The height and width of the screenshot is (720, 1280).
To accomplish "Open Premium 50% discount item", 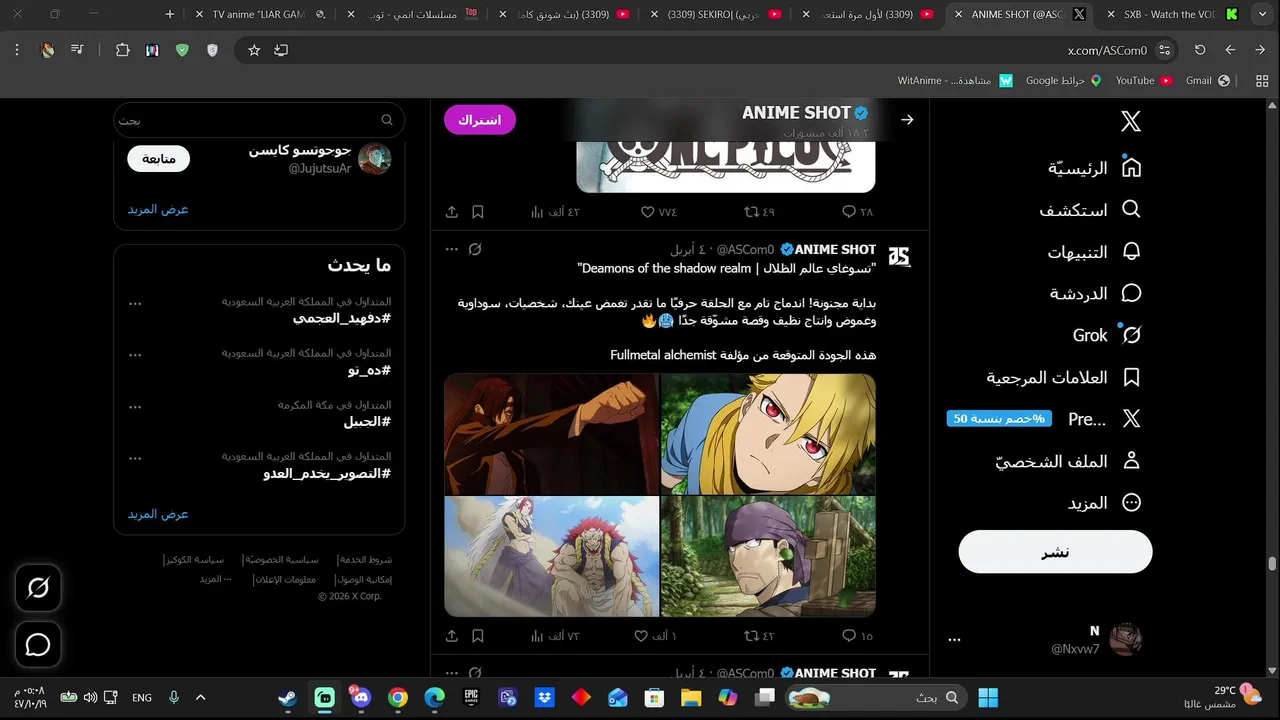I will coord(1044,420).
